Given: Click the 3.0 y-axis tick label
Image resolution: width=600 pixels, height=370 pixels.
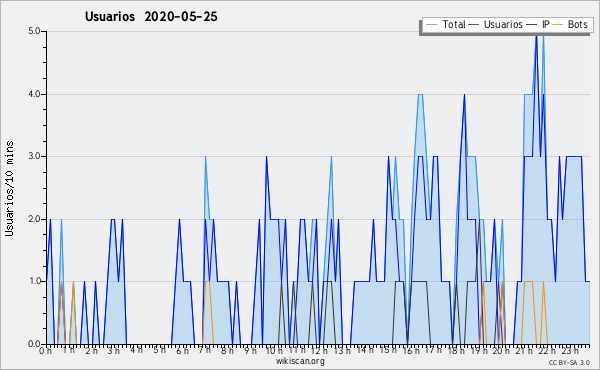Looking at the screenshot, I should point(34,156).
